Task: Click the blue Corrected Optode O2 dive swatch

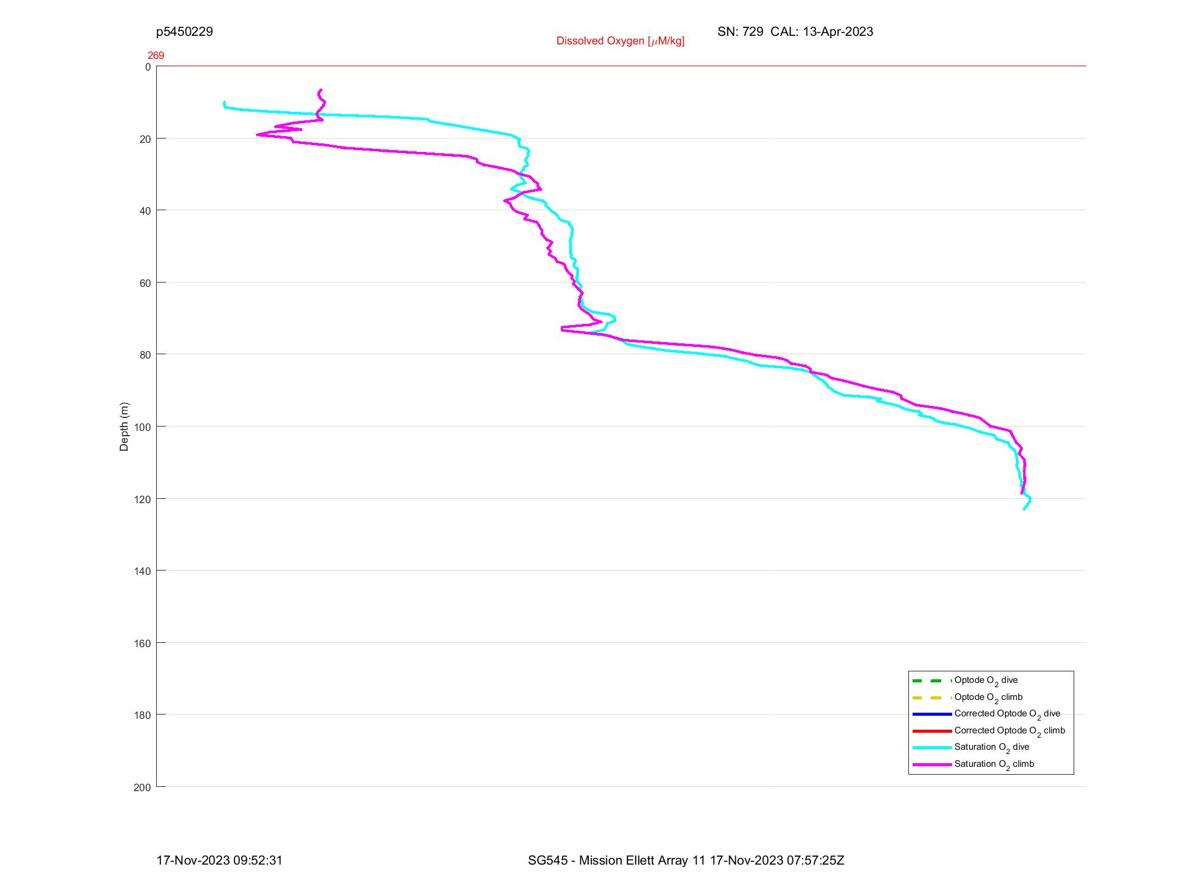Action: click(x=931, y=714)
